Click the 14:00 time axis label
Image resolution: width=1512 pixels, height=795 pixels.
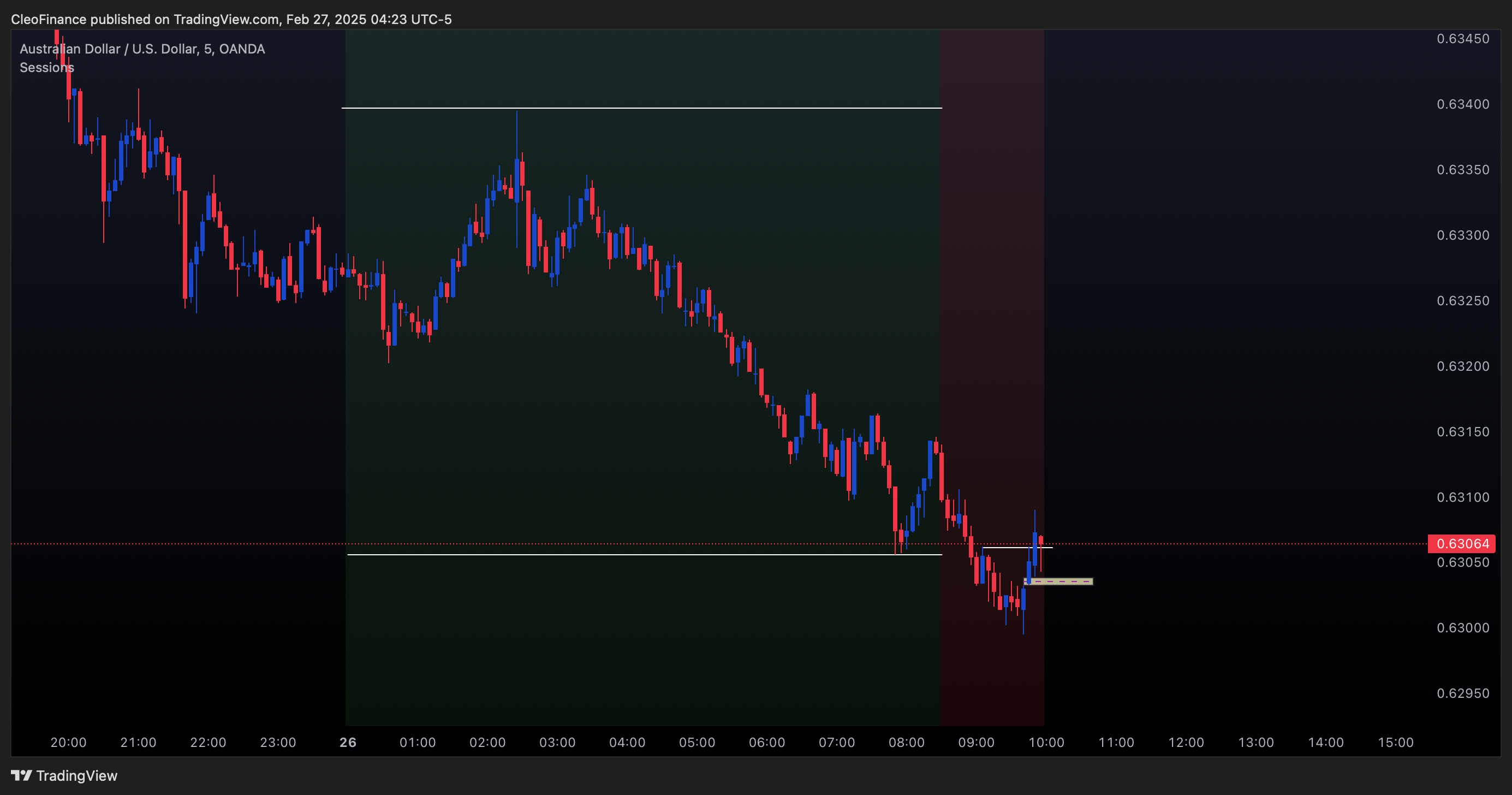pyautogui.click(x=1326, y=742)
